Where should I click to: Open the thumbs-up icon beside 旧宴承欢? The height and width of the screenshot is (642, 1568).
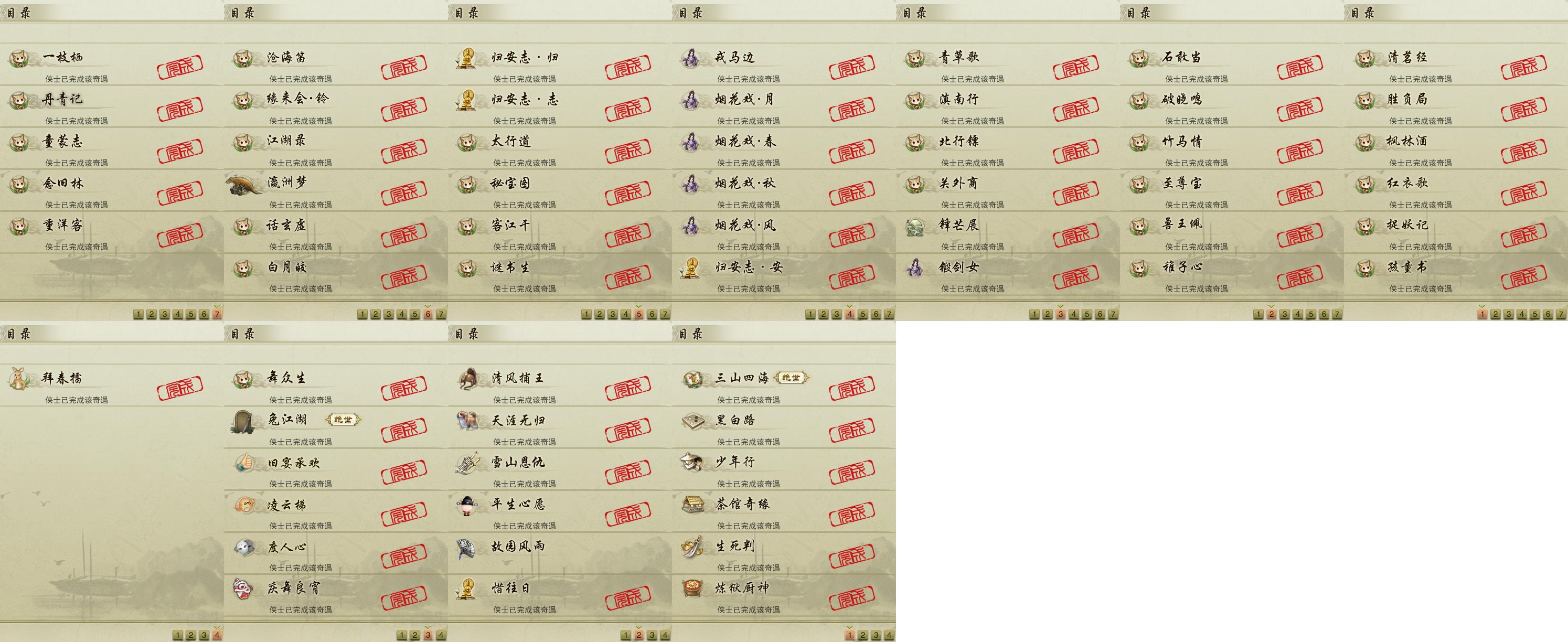click(244, 463)
